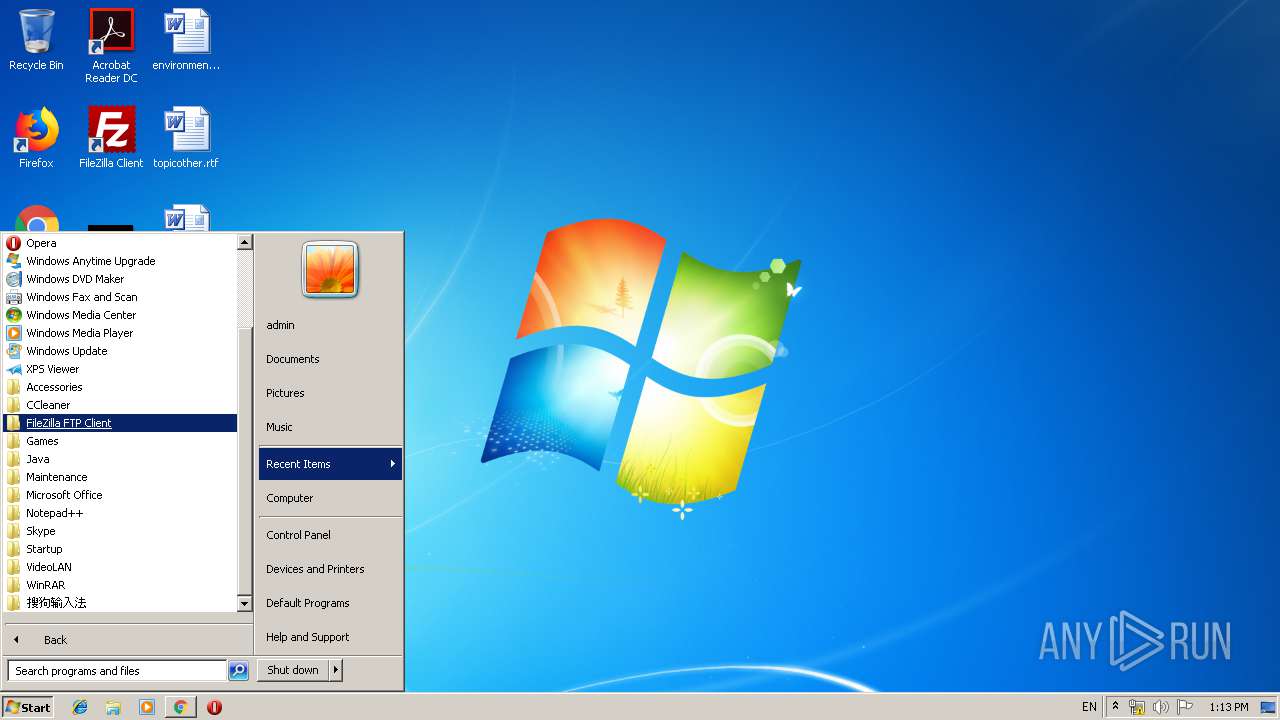Go Back to pinned programs
This screenshot has width=1280, height=720.
click(x=128, y=640)
